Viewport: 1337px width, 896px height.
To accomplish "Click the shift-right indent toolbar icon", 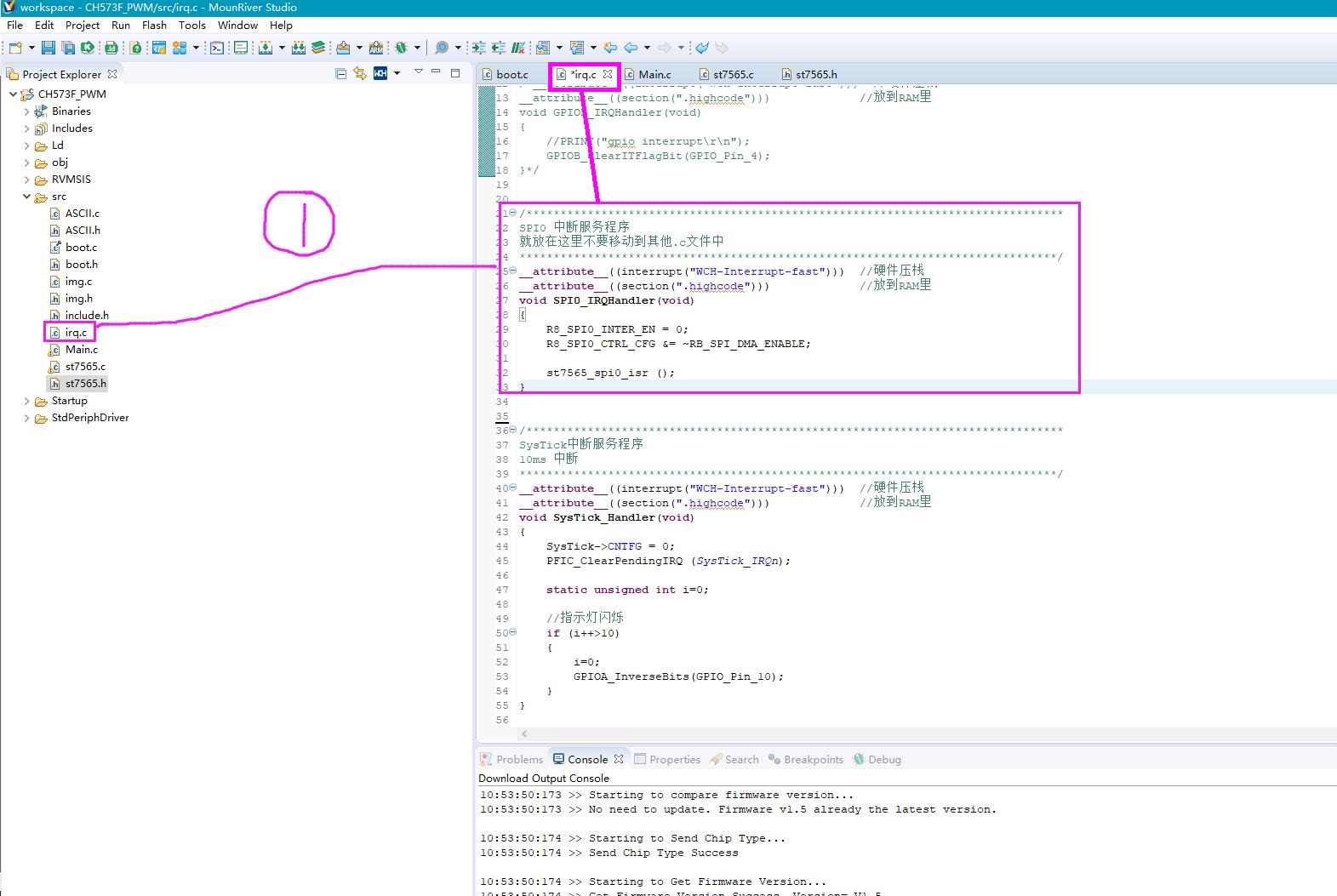I will point(479,48).
